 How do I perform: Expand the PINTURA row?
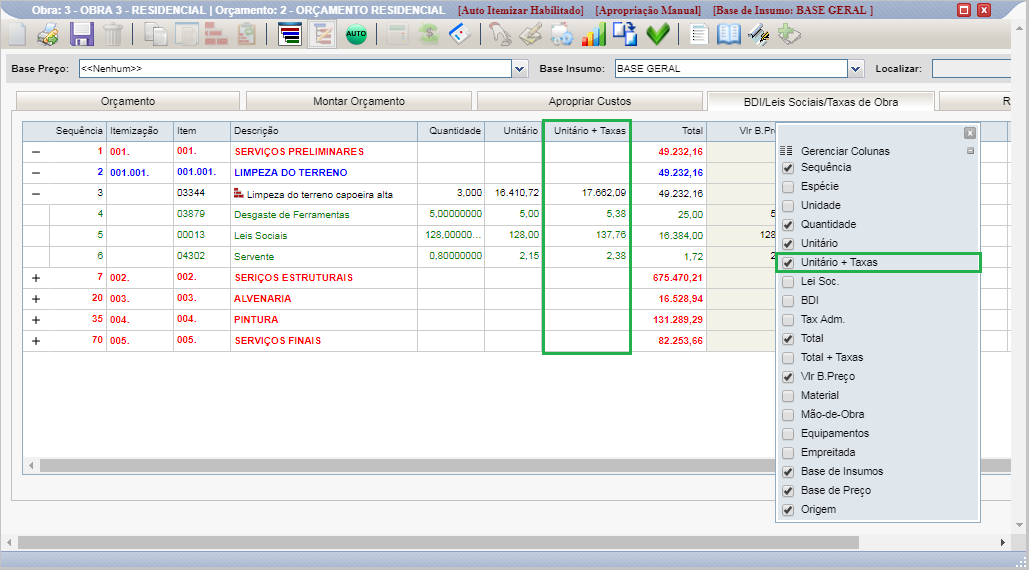coord(36,319)
